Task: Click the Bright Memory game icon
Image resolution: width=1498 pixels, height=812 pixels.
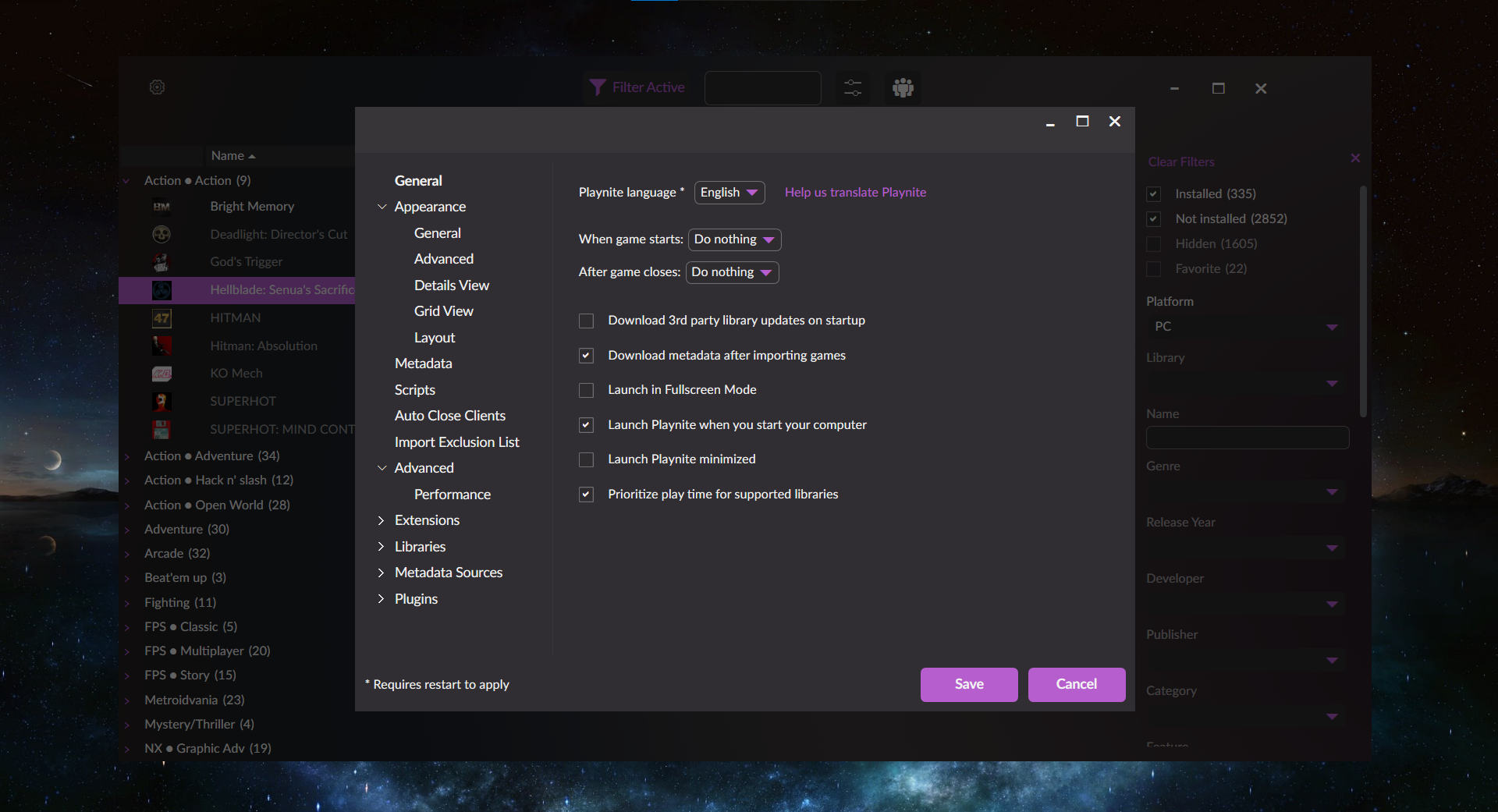Action: click(162, 207)
